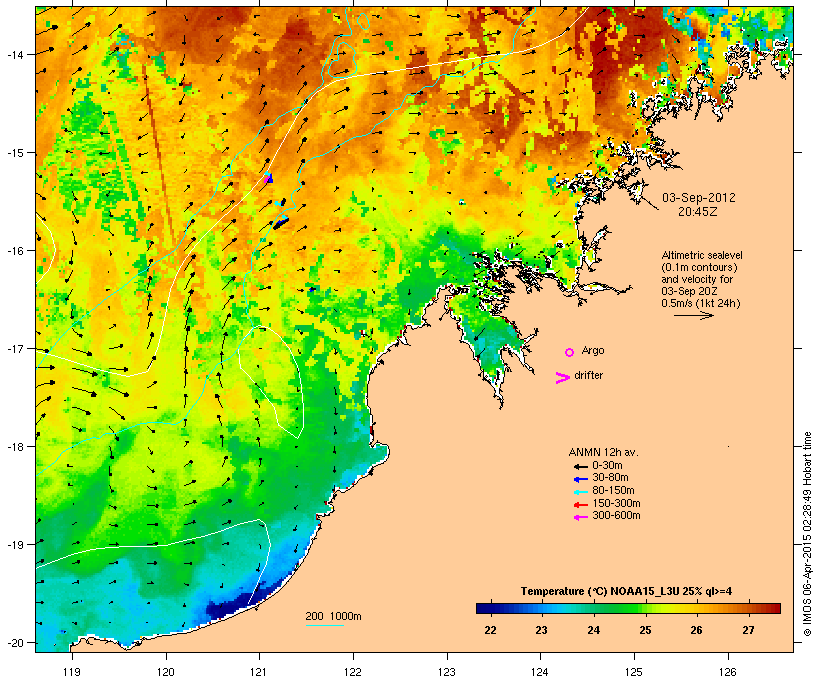Click the blue 30-80m legend arrow
820x680 pixels.
(580, 479)
